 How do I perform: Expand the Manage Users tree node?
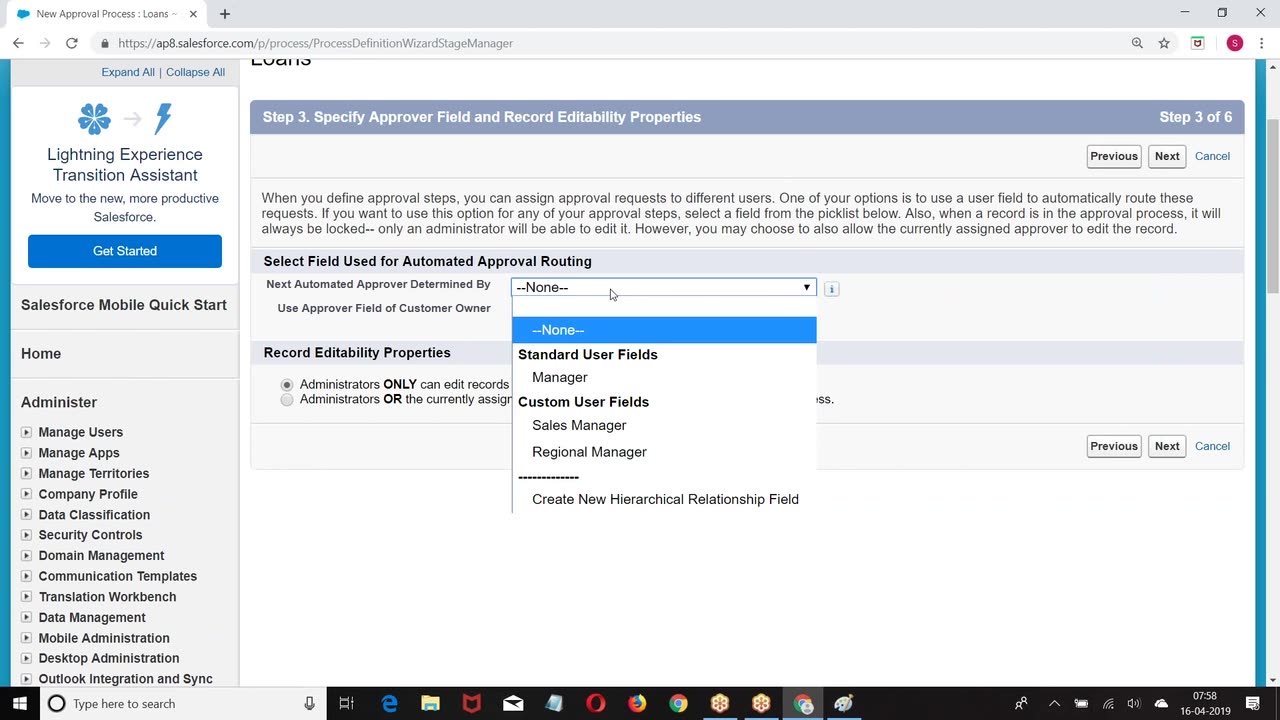[x=26, y=432]
